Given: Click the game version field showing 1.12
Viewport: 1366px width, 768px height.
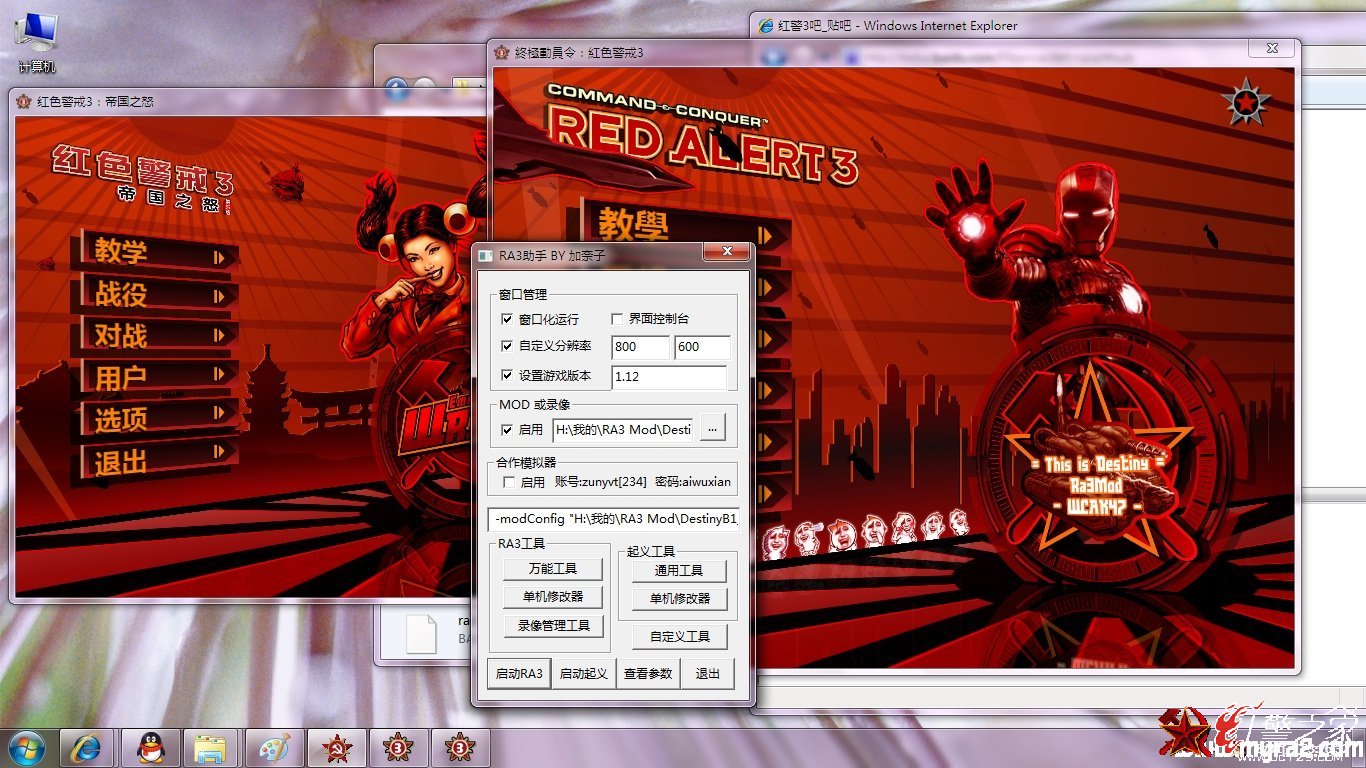Looking at the screenshot, I should [669, 377].
